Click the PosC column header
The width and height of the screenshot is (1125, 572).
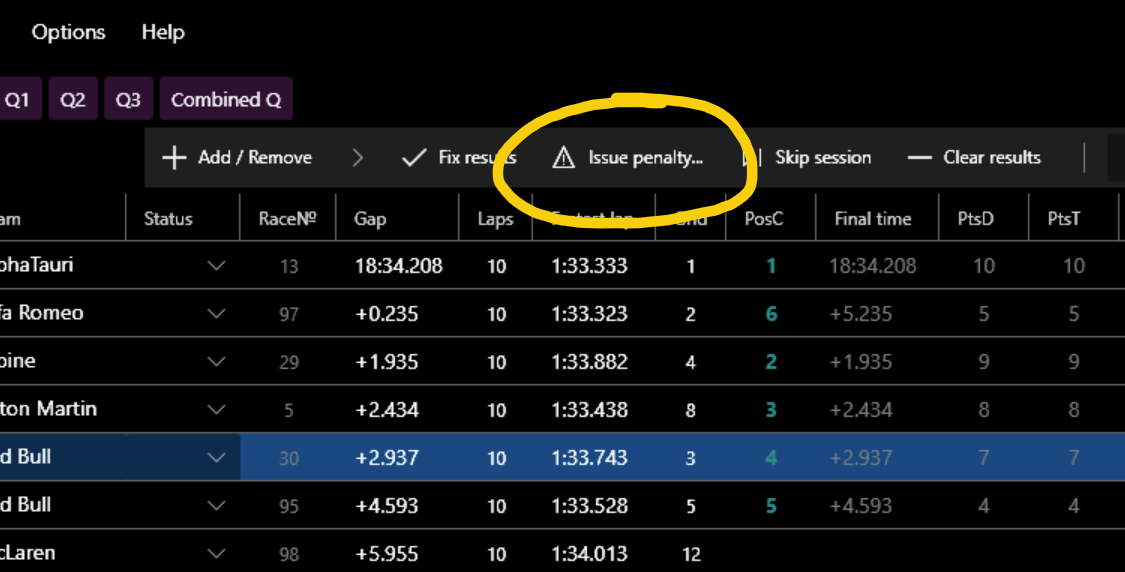tap(763, 219)
